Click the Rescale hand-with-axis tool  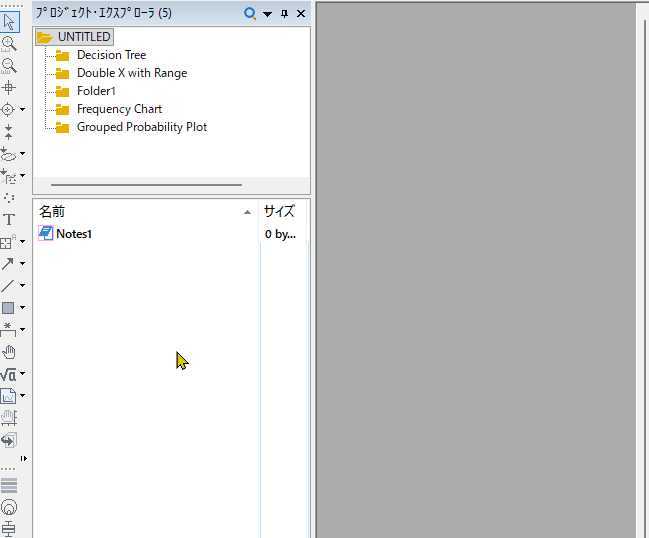click(x=9, y=418)
